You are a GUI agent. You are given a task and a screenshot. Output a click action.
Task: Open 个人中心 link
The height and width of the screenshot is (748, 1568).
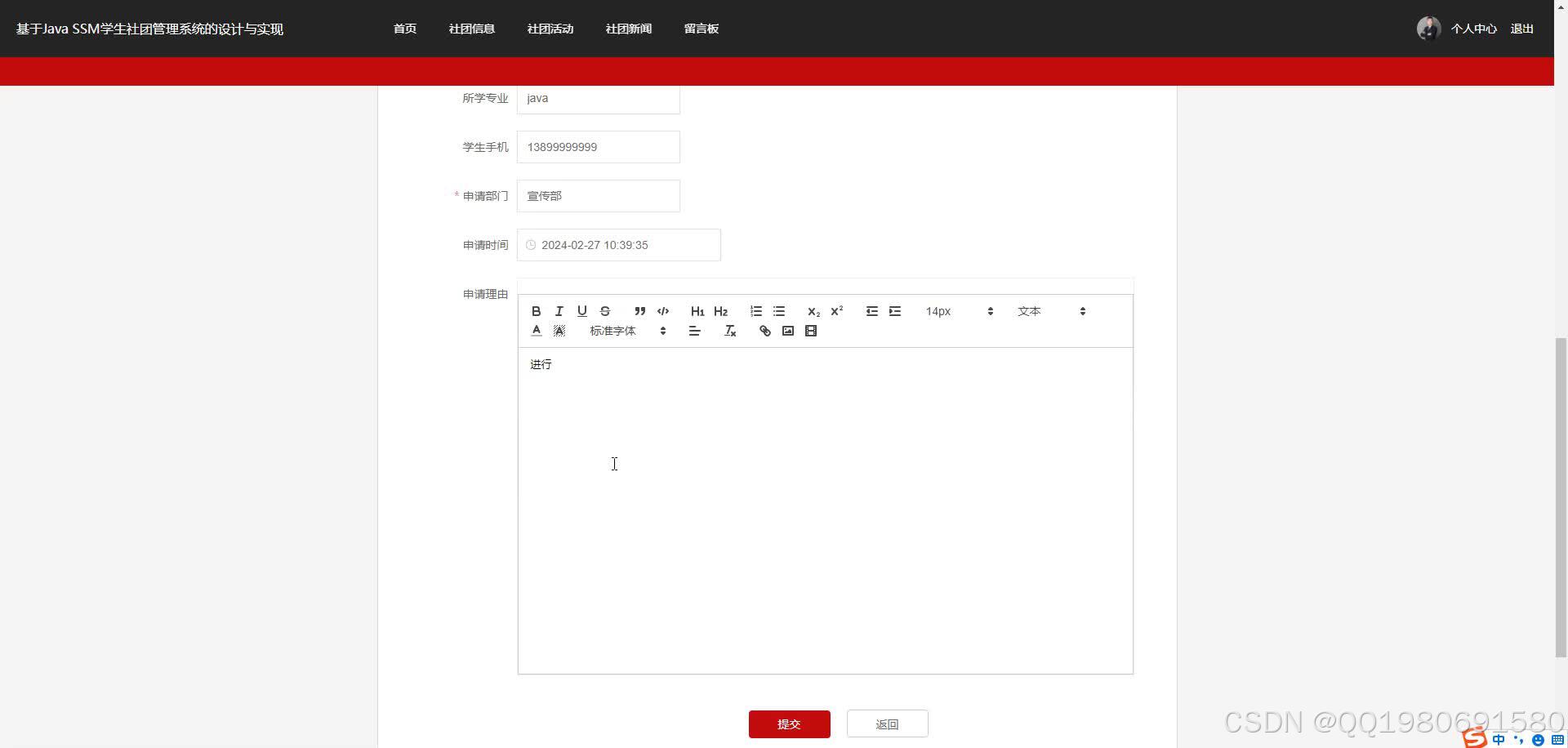[1473, 29]
